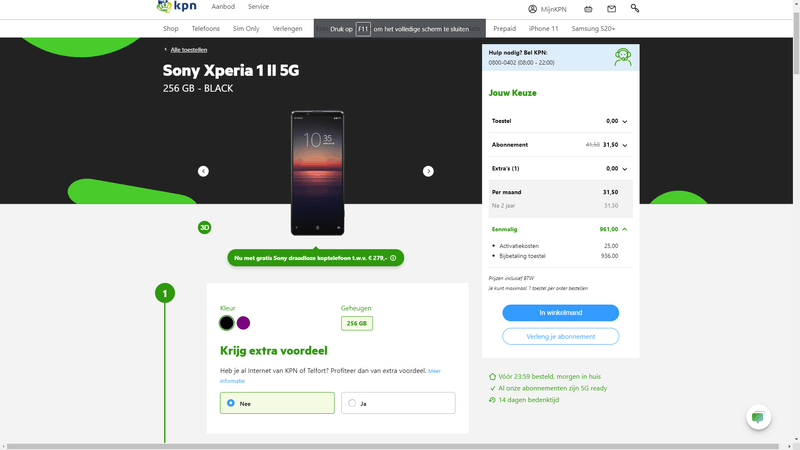The height and width of the screenshot is (450, 800).
Task: Open Meer informatie link
Action: tap(434, 371)
